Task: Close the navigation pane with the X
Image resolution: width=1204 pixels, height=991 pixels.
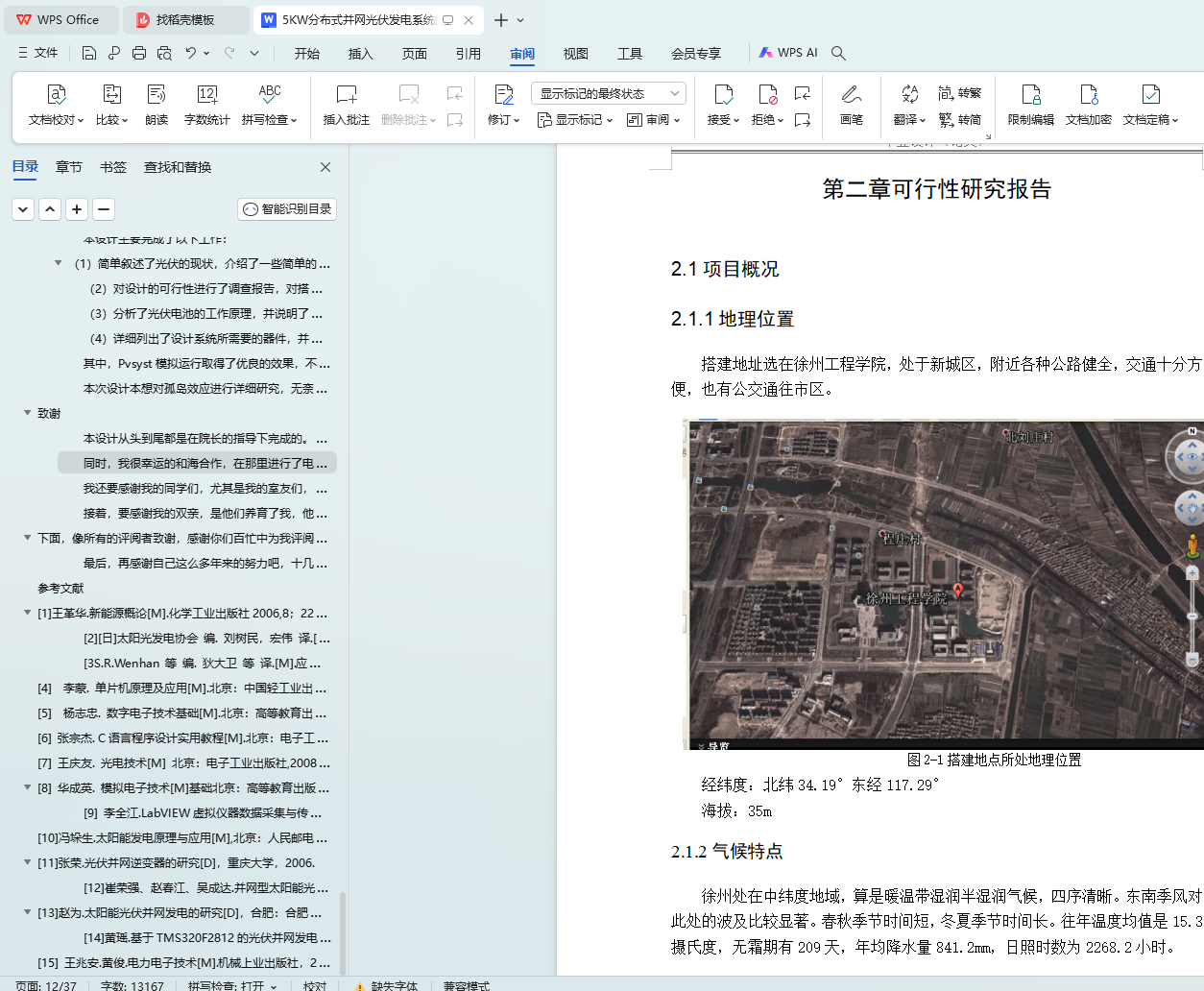Action: (325, 167)
